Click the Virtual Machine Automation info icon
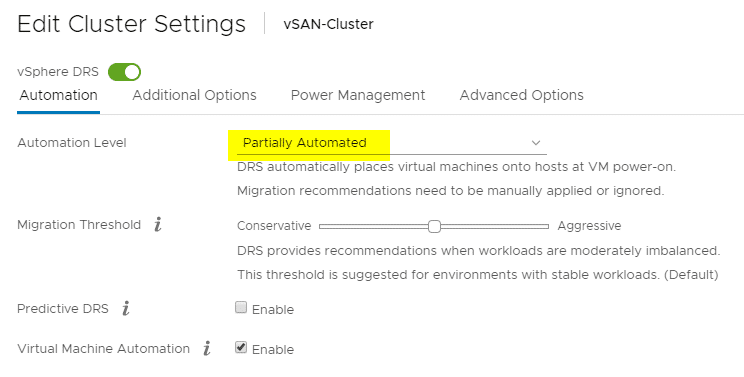The width and height of the screenshot is (744, 377). pos(207,349)
